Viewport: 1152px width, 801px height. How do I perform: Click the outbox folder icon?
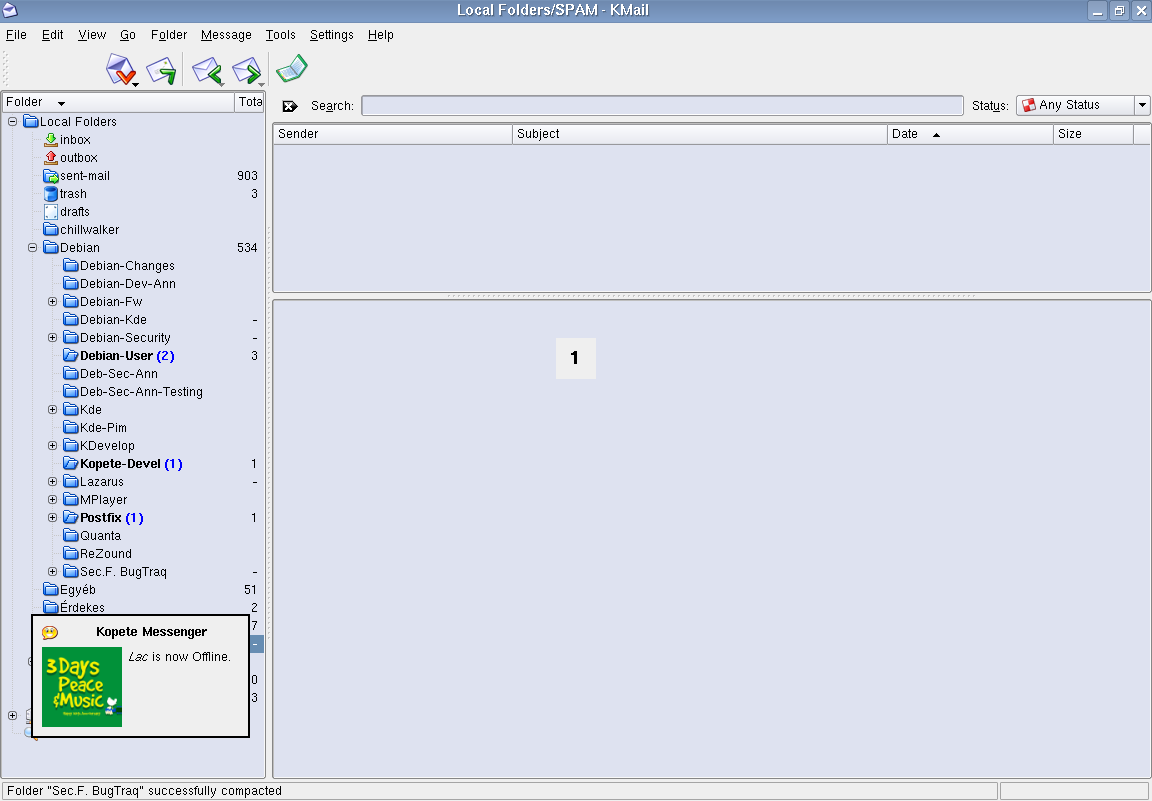click(x=51, y=157)
